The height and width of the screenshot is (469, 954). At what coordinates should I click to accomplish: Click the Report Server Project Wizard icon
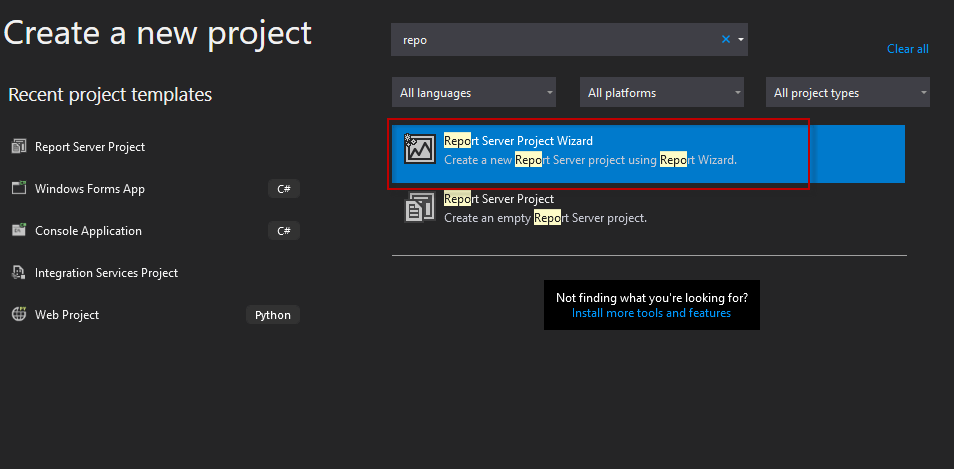(419, 149)
